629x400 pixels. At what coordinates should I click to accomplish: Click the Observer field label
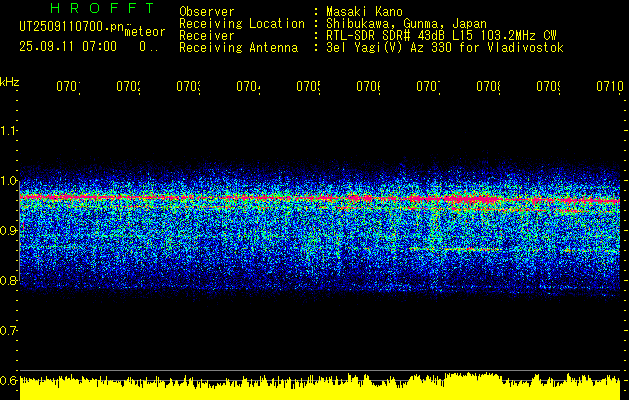point(207,12)
